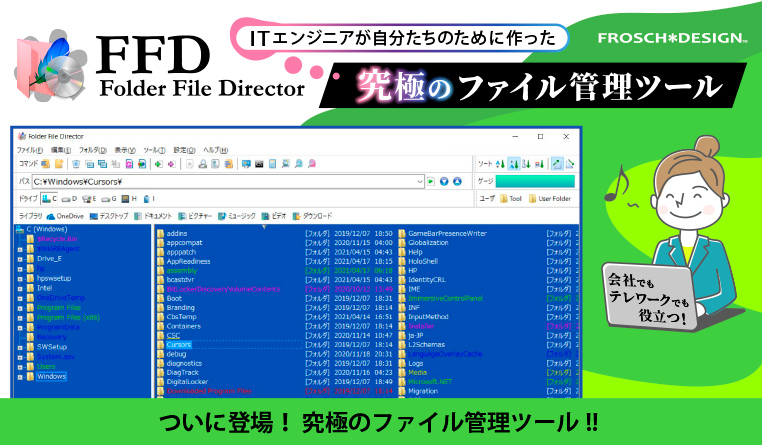
Task: Switch to drive I
Action: [149, 198]
